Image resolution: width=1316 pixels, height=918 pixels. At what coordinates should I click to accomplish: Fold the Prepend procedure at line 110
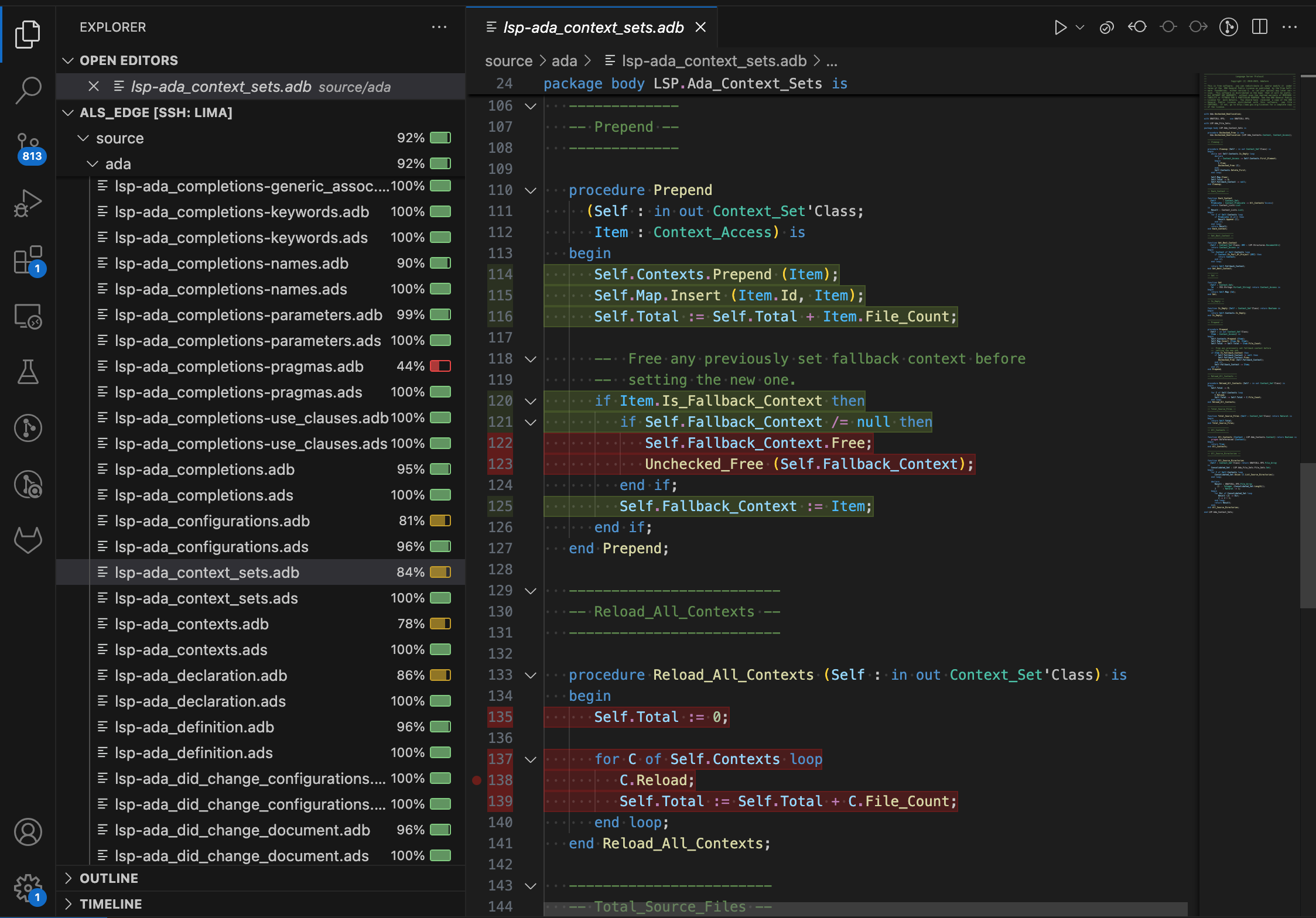tap(531, 190)
